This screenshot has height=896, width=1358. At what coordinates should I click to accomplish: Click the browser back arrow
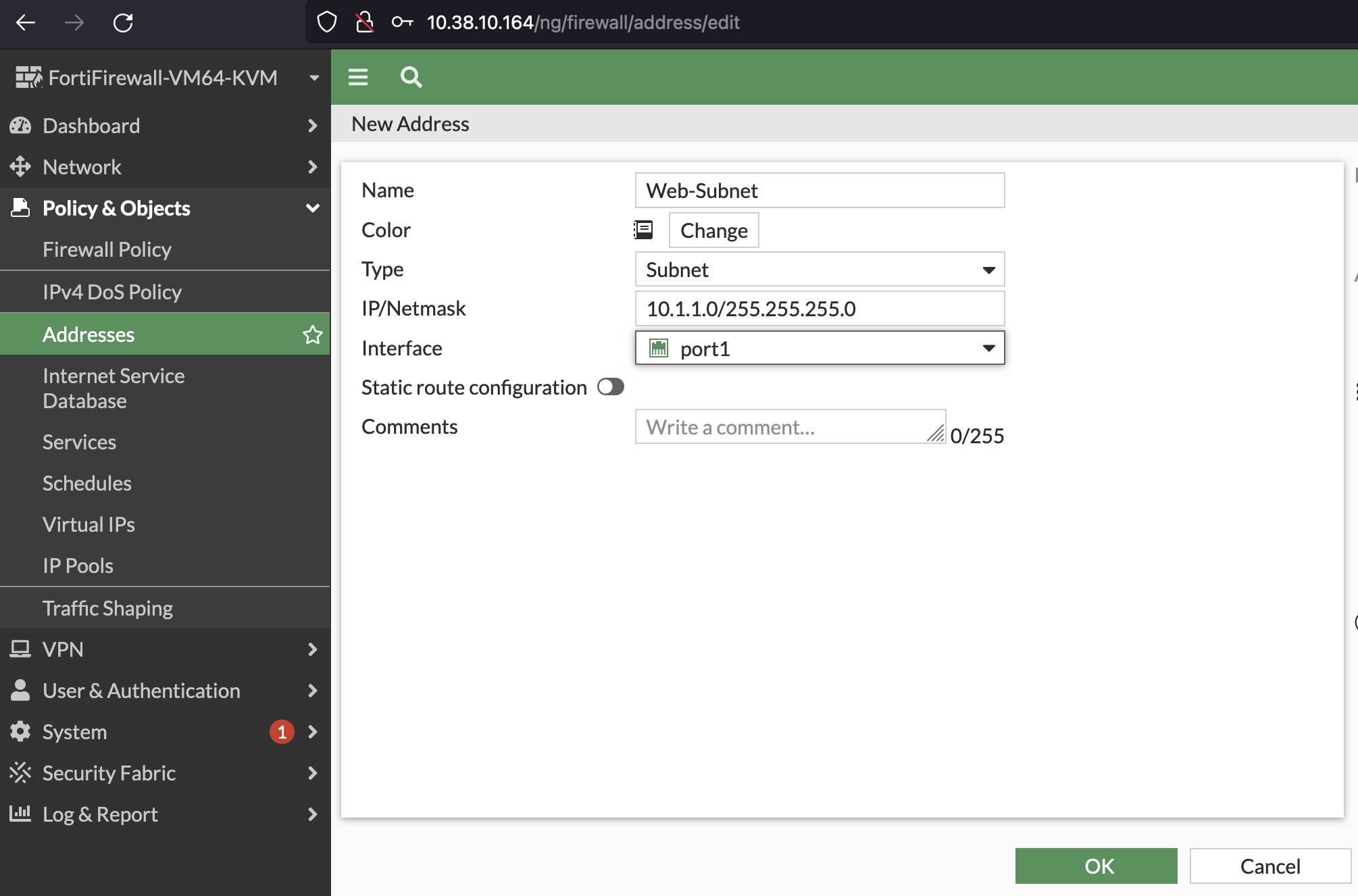click(x=26, y=22)
